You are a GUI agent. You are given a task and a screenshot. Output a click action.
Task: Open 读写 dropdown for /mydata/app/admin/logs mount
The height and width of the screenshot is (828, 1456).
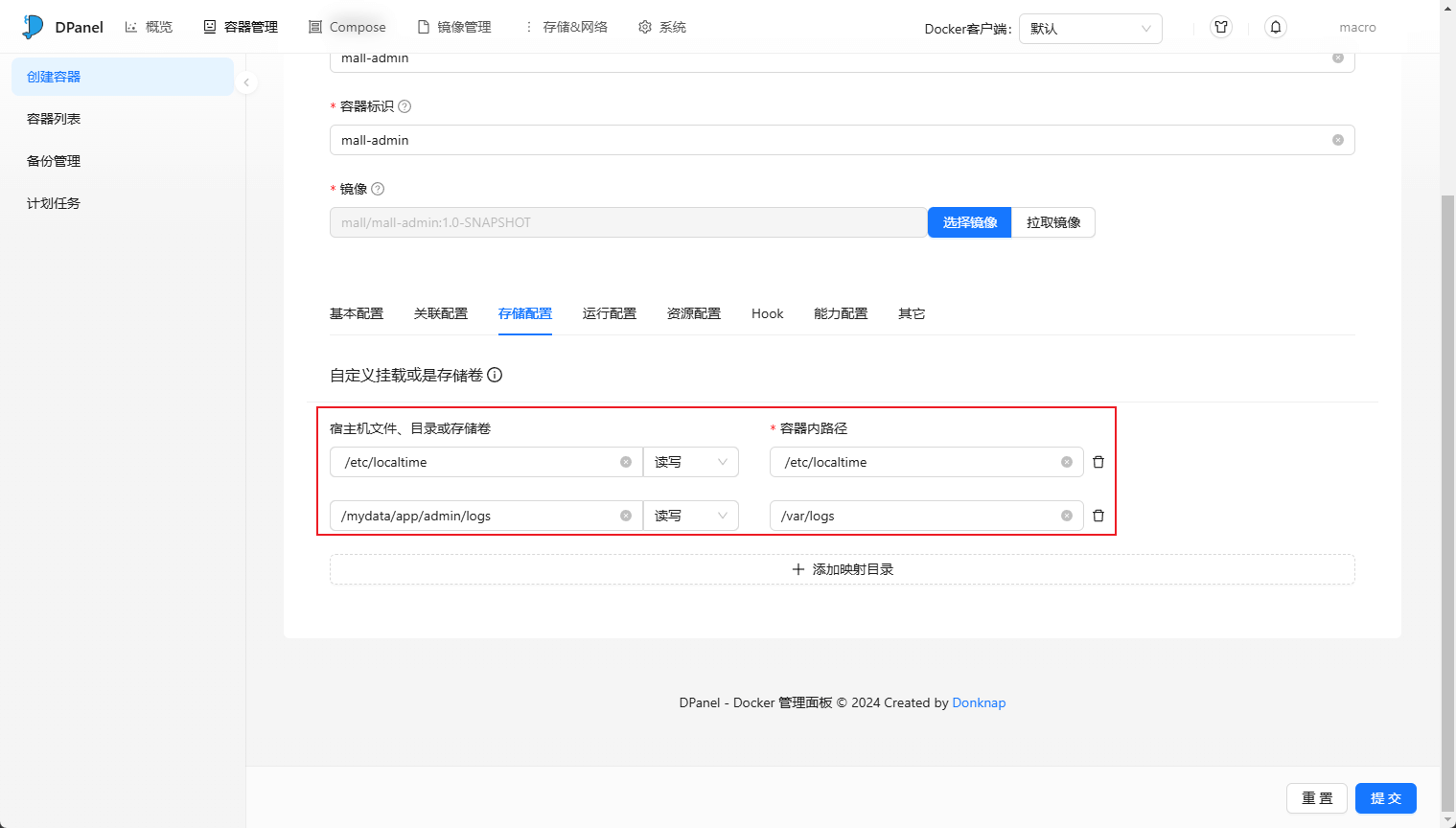690,516
